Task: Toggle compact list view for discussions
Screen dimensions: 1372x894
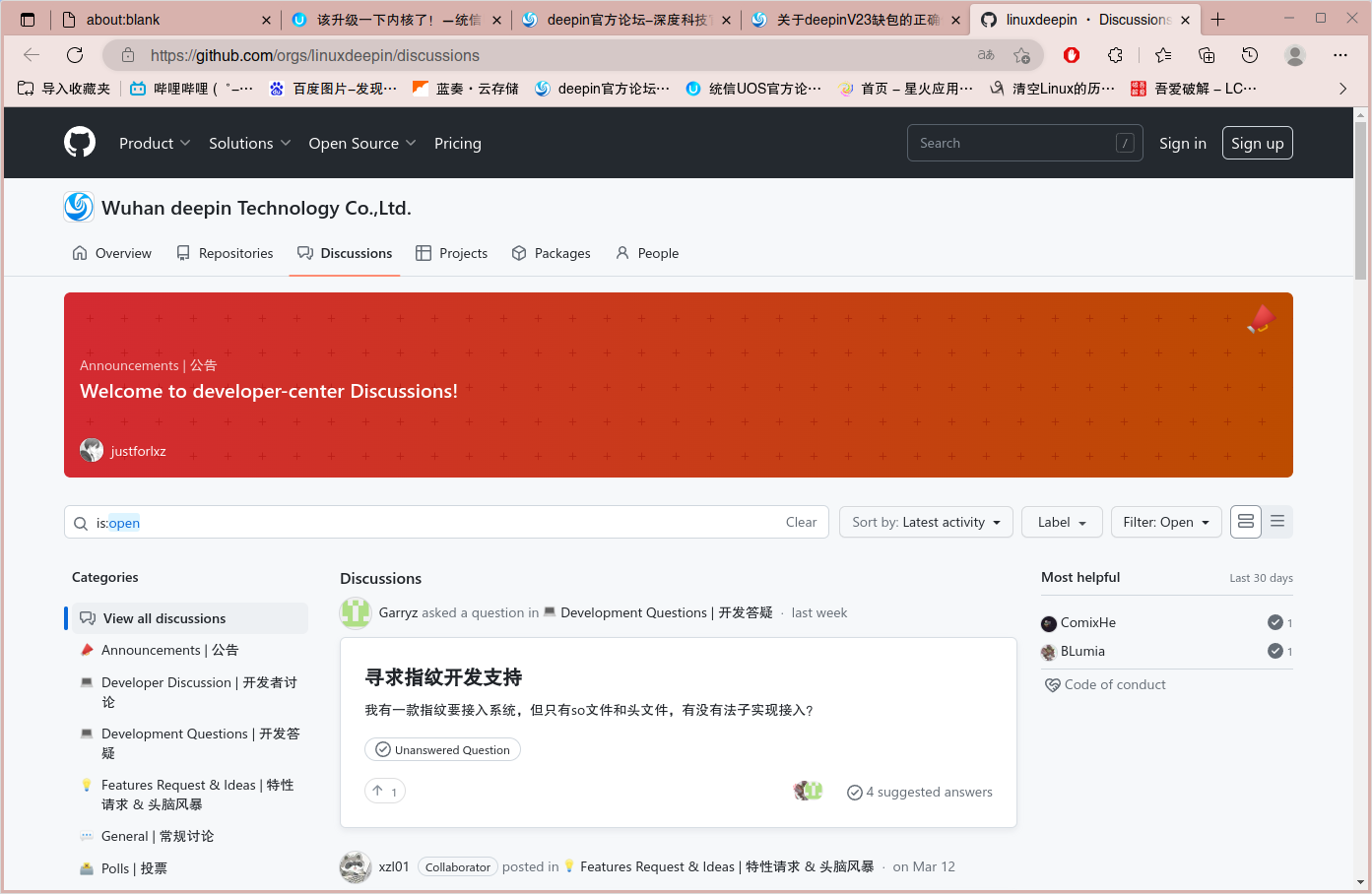Action: tap(1277, 521)
